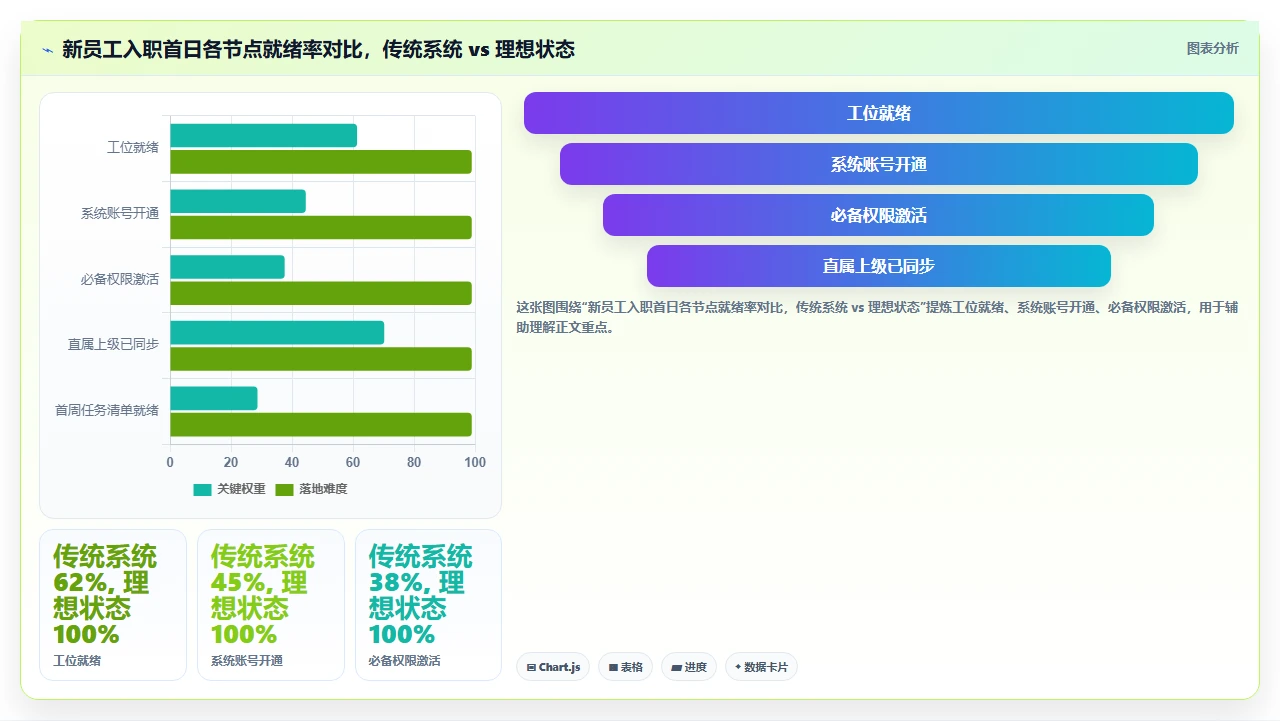
Task: Click the x-axis value 60
Action: [353, 462]
